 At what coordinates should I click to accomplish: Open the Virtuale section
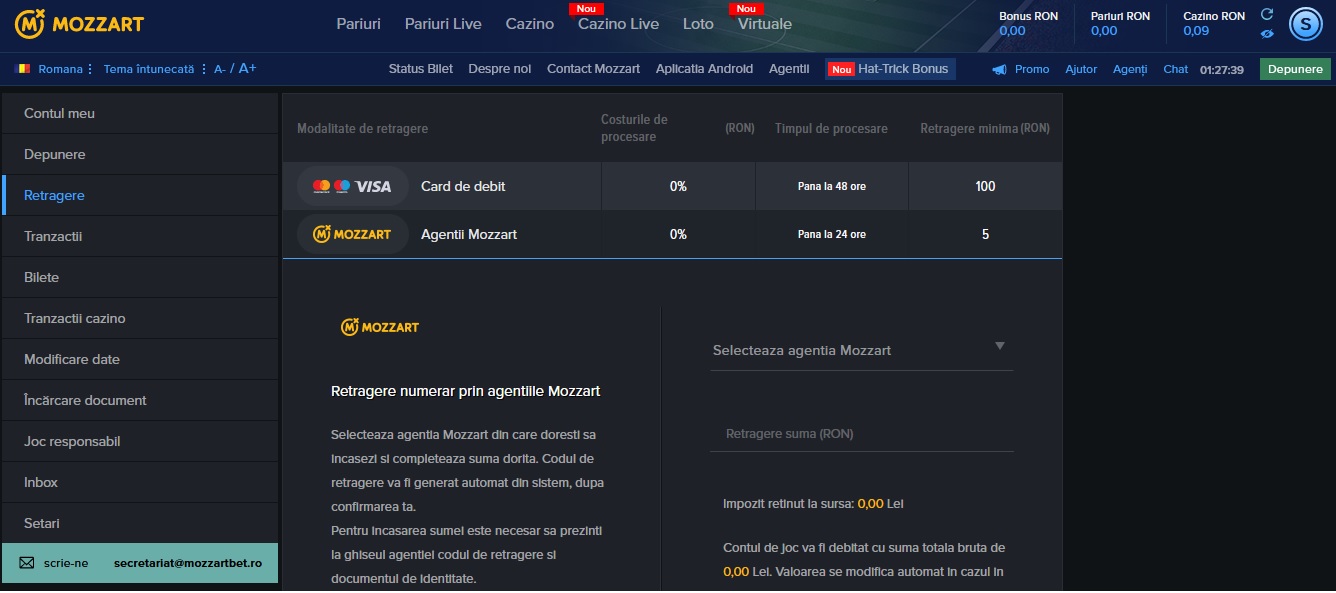point(765,24)
